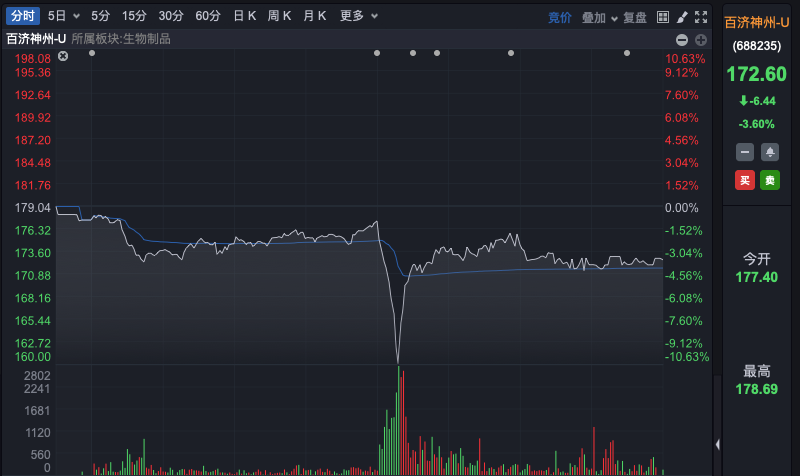Zoom in chart with plus circle icon
Image resolution: width=800 pixels, height=476 pixels.
click(x=701, y=40)
